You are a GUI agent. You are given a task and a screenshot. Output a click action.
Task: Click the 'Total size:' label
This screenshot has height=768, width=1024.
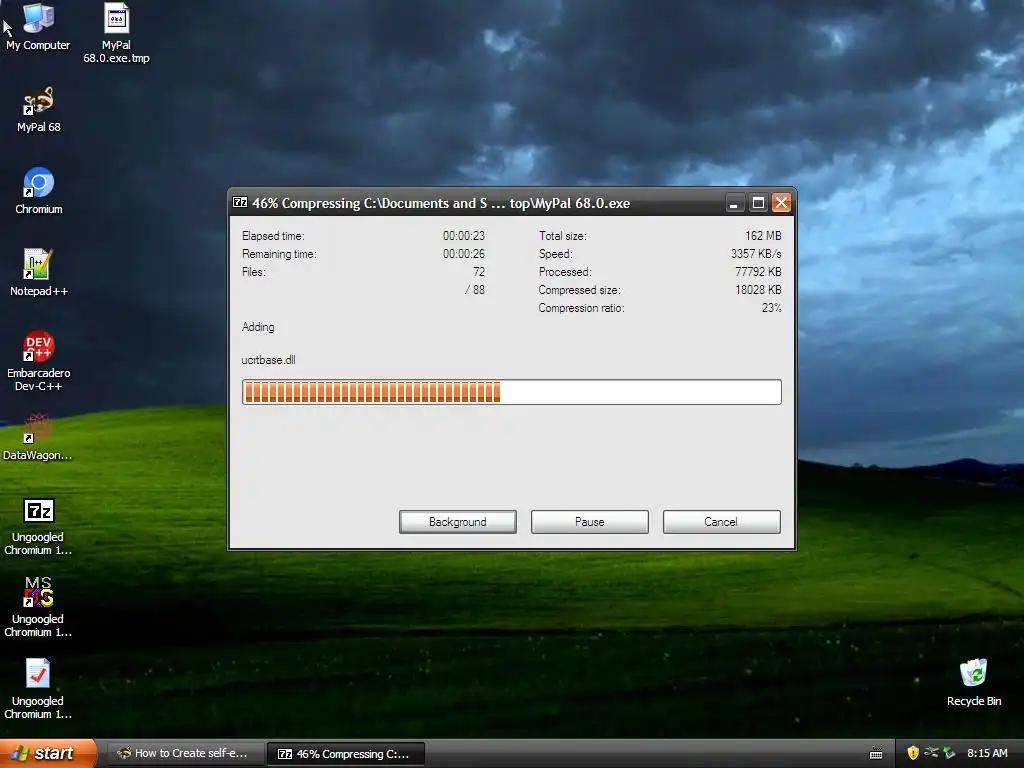tap(562, 236)
